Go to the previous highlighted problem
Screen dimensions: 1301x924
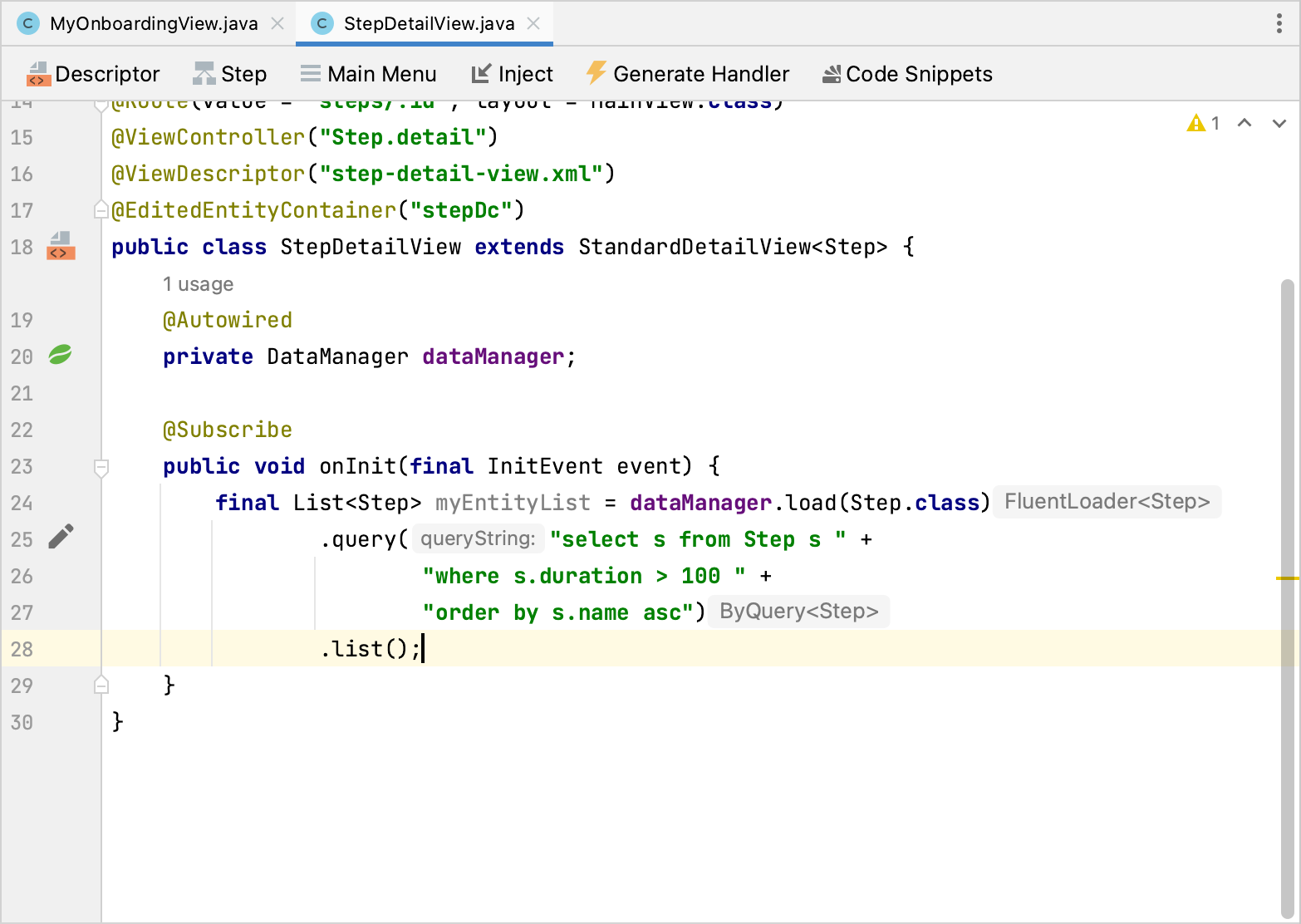[1245, 123]
